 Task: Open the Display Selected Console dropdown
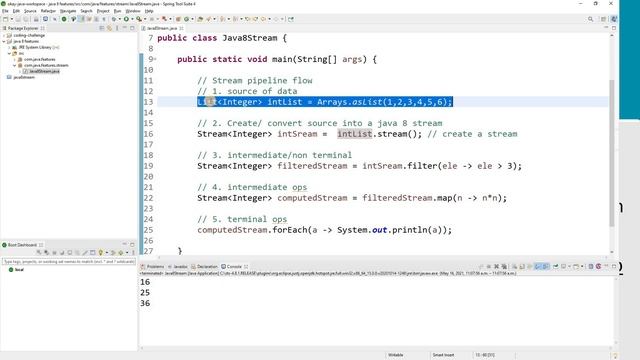click(x=569, y=267)
